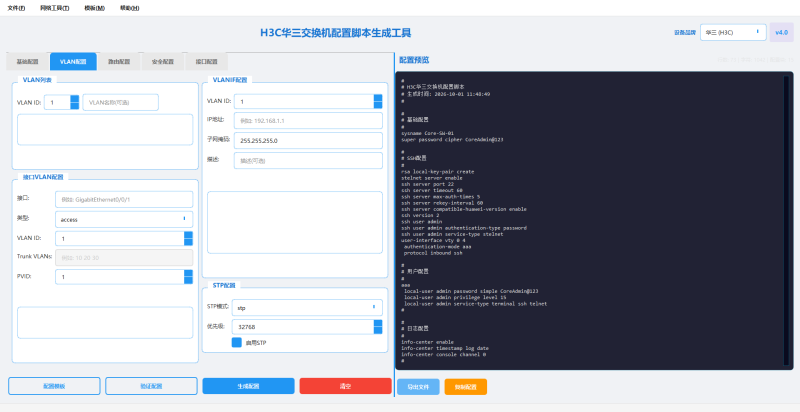
Task: Click the orange 复制配置 button
Action: pos(465,387)
